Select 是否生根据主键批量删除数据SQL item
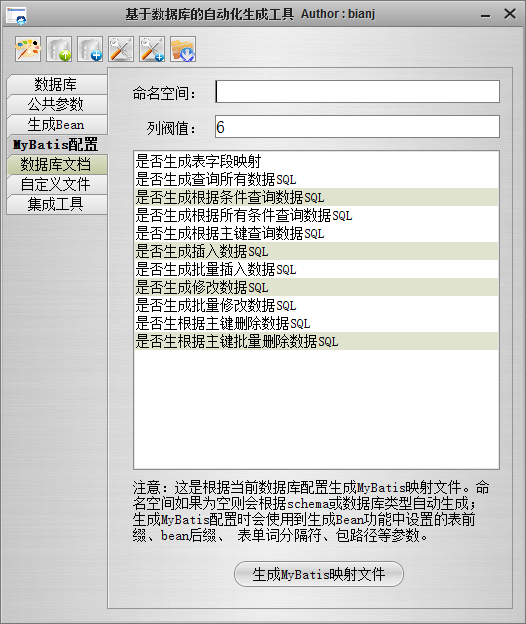 [x=316, y=341]
